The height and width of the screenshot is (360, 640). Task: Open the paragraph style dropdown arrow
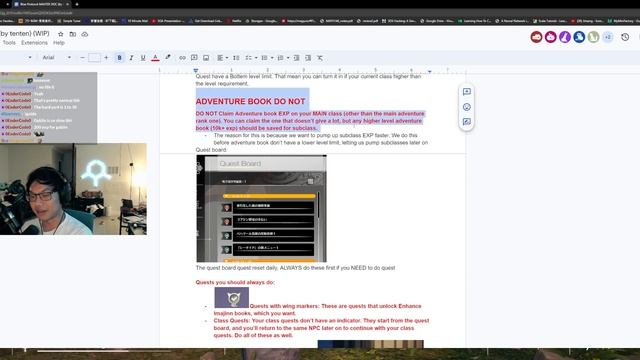pos(30,58)
